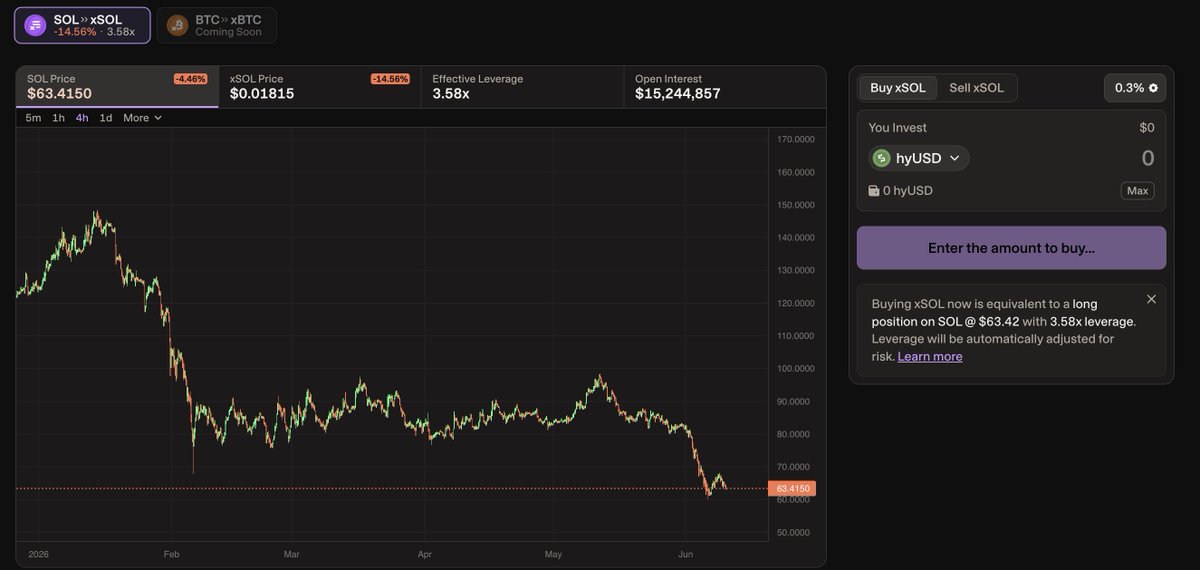Set chart interval to 4h
The width and height of the screenshot is (1200, 570).
point(82,118)
